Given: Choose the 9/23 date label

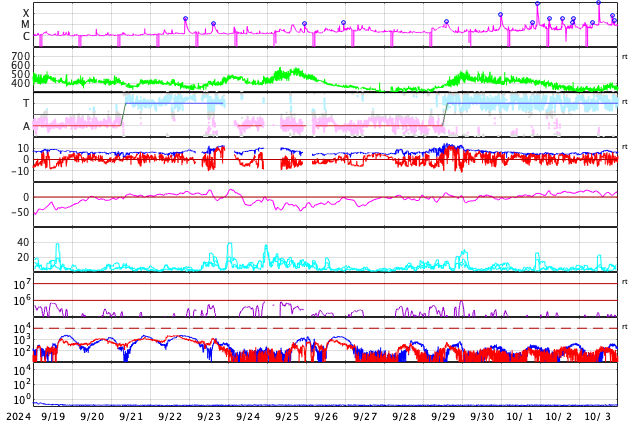Looking at the screenshot, I should point(209,416).
